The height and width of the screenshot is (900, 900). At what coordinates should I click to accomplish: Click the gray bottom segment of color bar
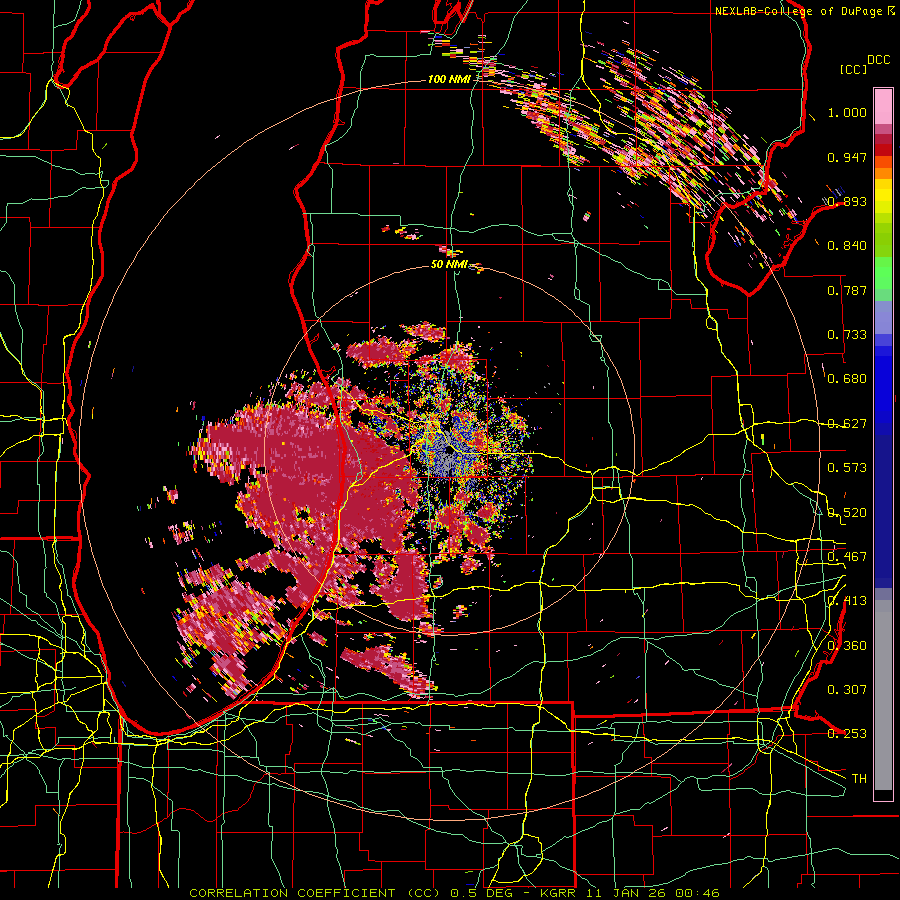pos(883,695)
